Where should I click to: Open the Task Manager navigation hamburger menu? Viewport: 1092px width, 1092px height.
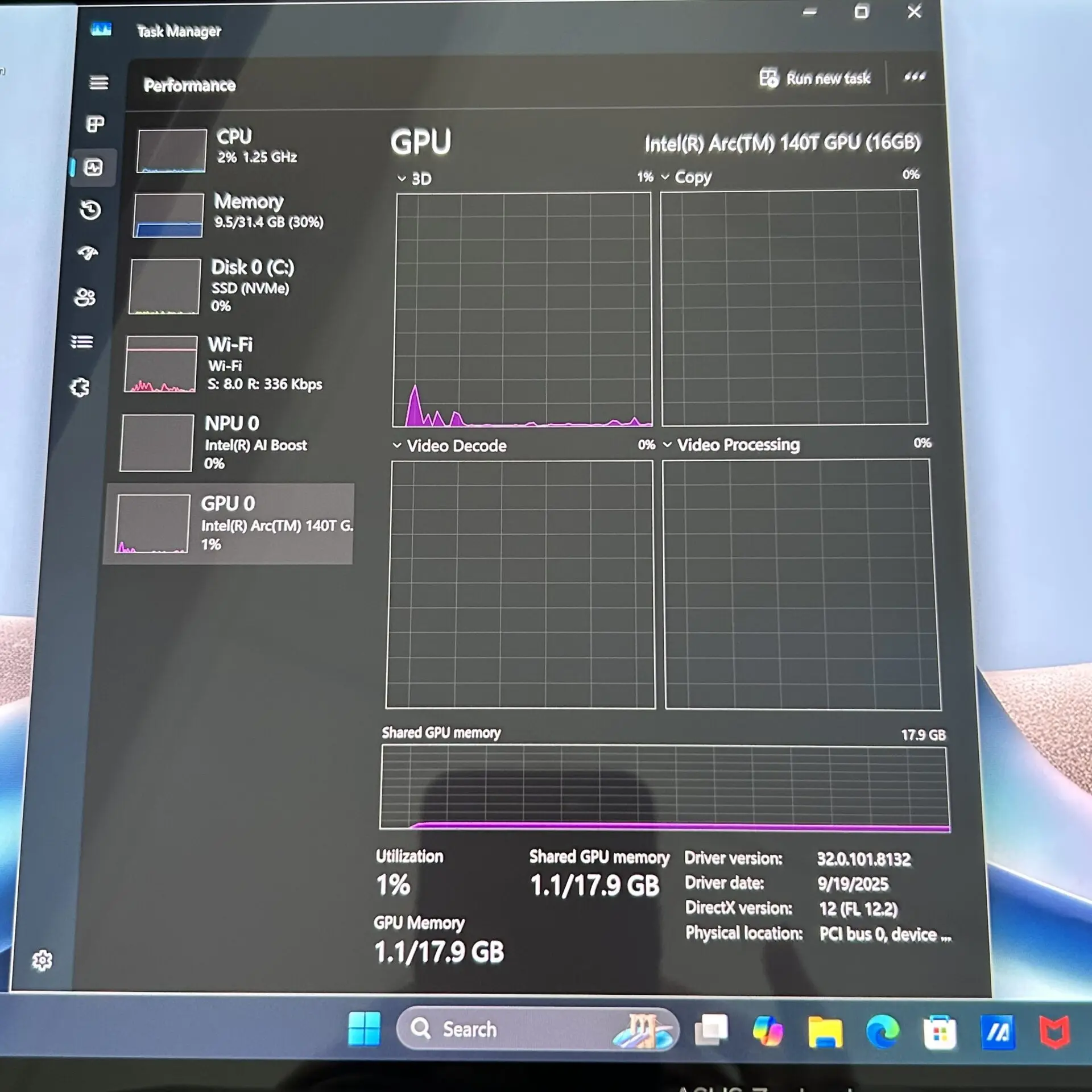(x=99, y=83)
